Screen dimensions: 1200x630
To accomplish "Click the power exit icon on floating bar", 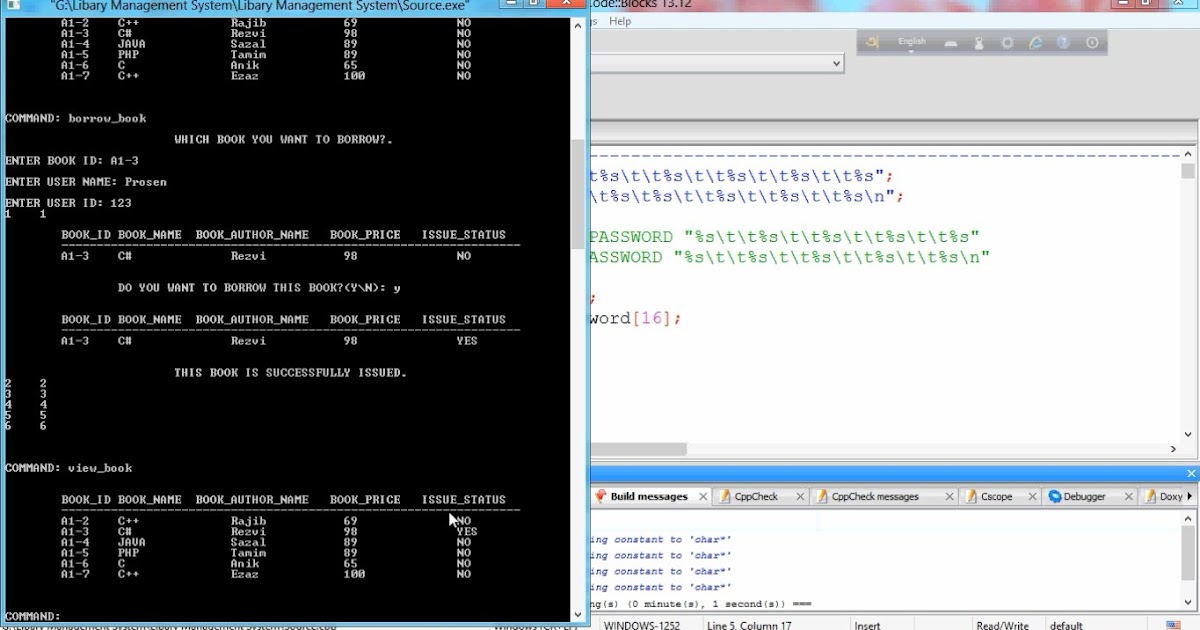I will (x=1092, y=43).
